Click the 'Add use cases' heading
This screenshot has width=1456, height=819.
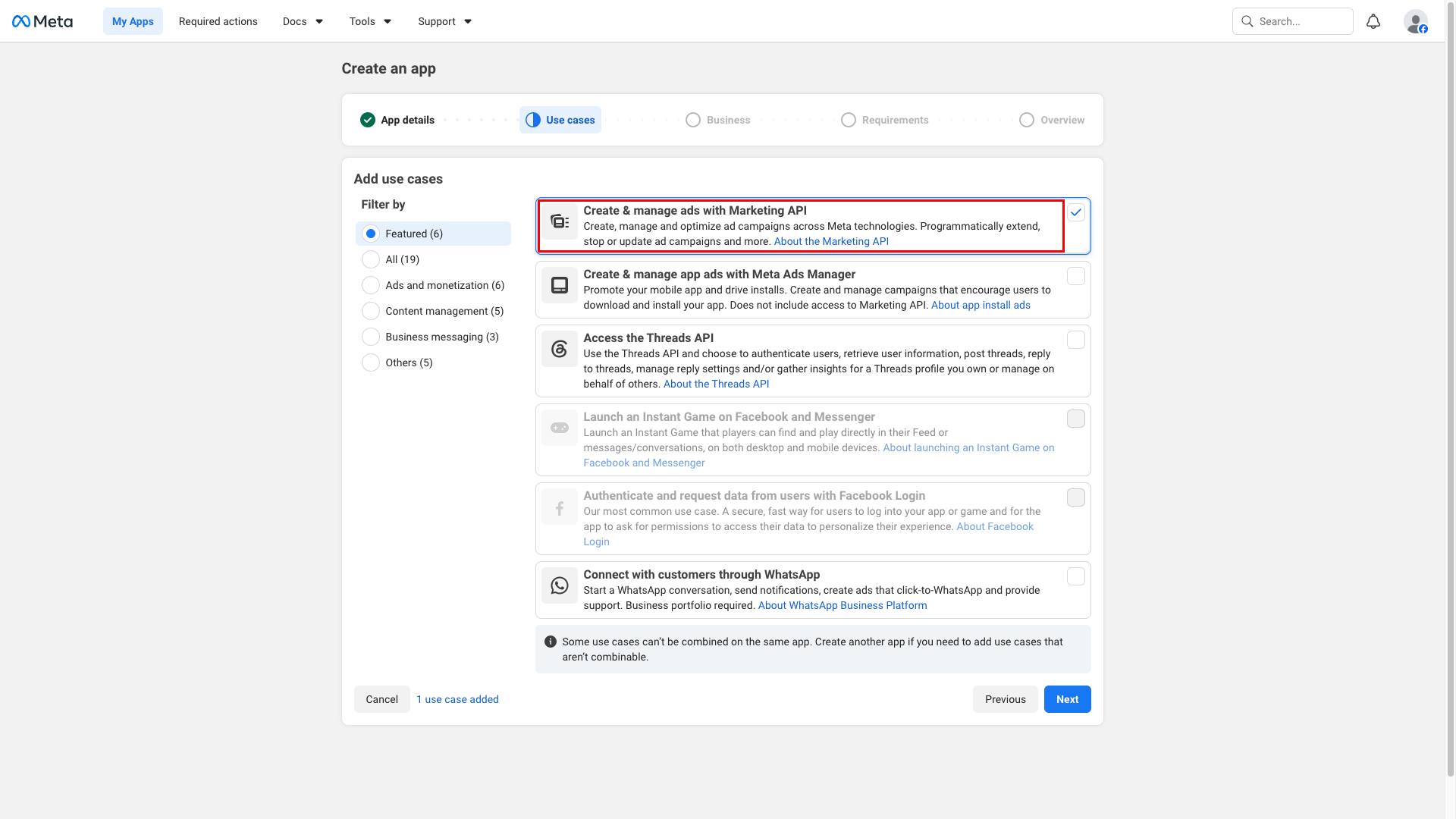[x=398, y=179]
